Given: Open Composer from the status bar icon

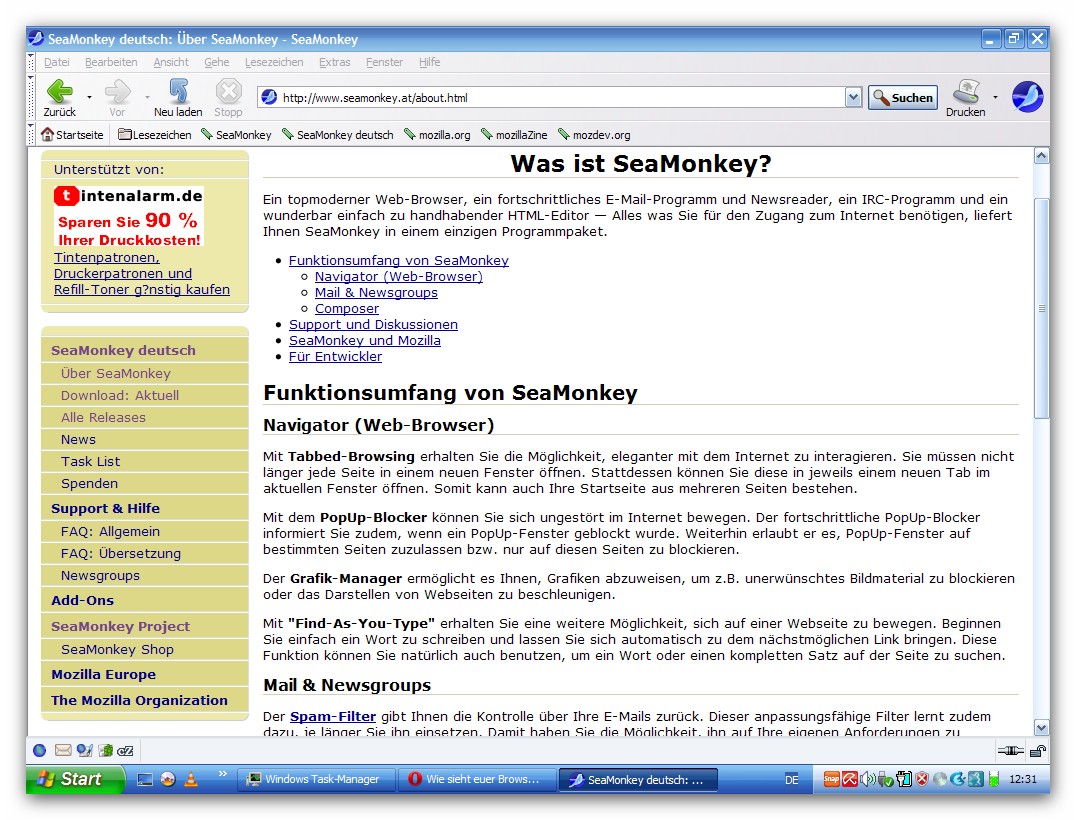Looking at the screenshot, I should [x=84, y=750].
